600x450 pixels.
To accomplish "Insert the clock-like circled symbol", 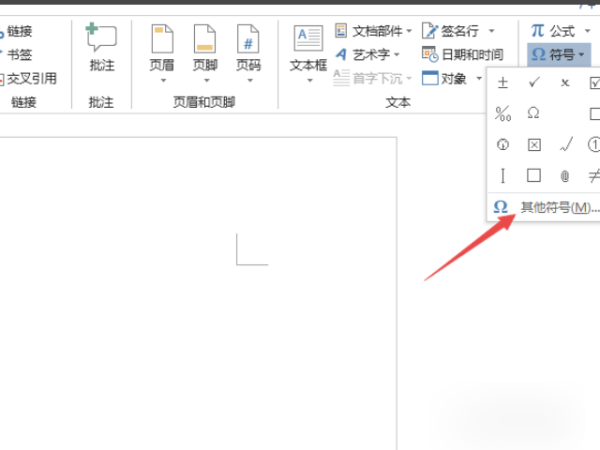I will tap(503, 145).
